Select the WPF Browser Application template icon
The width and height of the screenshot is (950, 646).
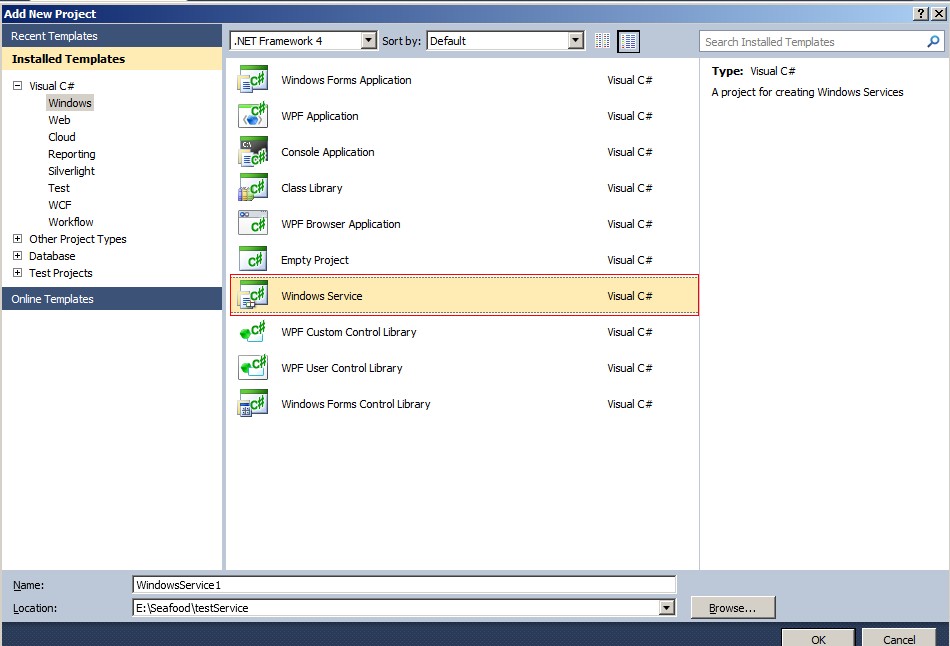252,224
